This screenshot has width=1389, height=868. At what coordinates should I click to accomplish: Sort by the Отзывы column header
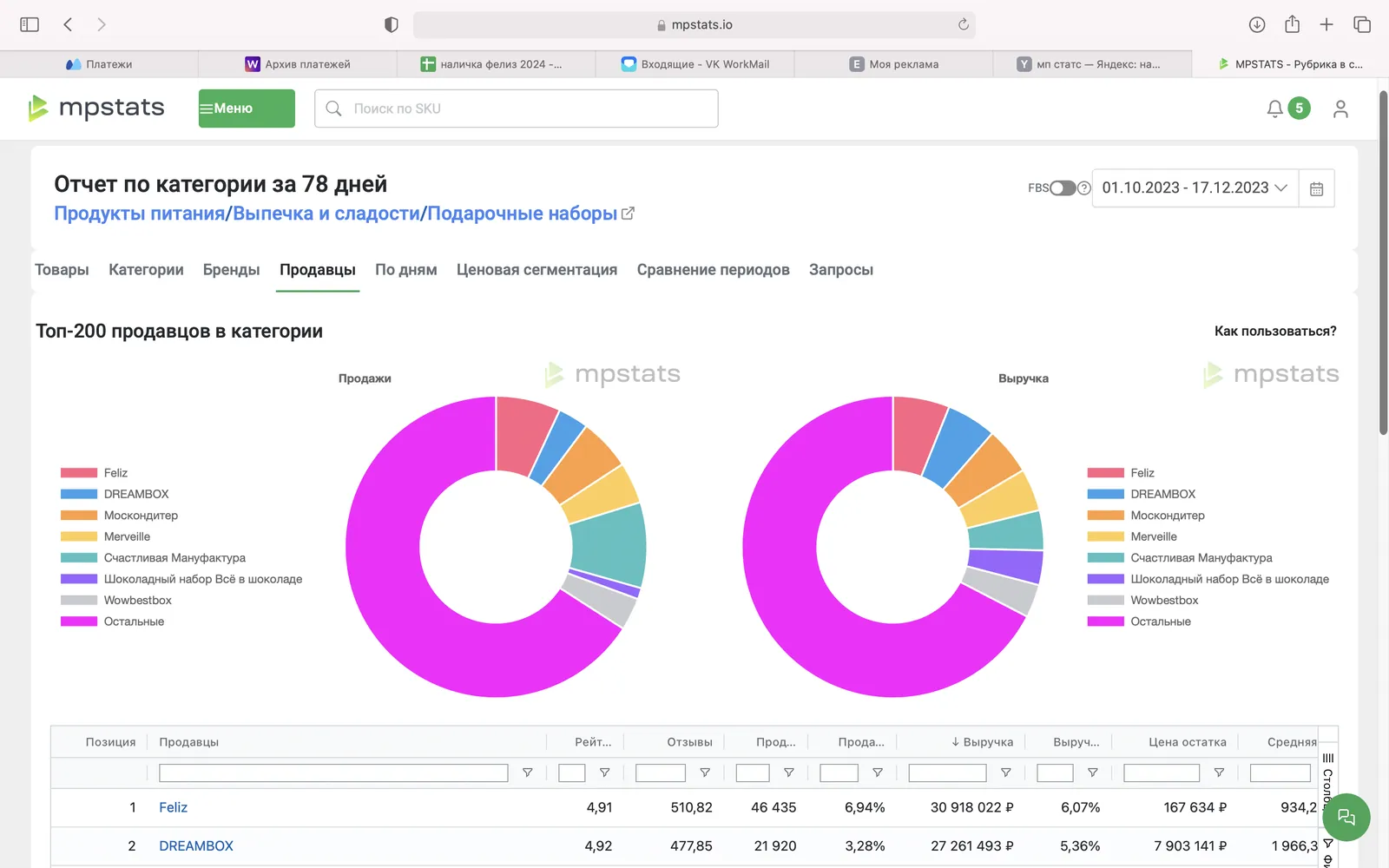[689, 742]
